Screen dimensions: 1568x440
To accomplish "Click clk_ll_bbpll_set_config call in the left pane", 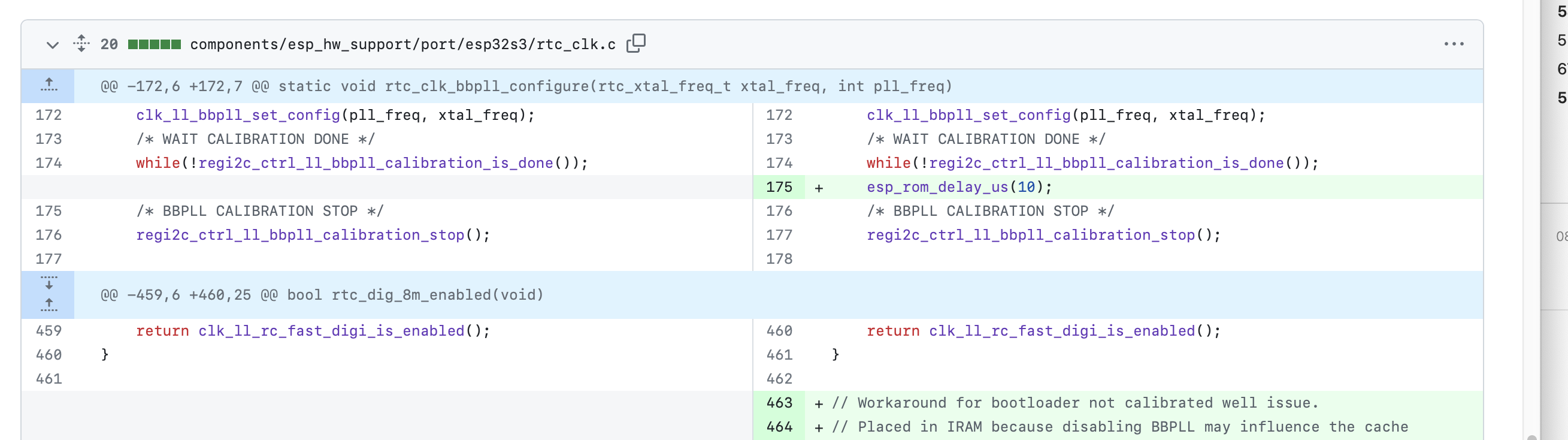I will pyautogui.click(x=335, y=115).
